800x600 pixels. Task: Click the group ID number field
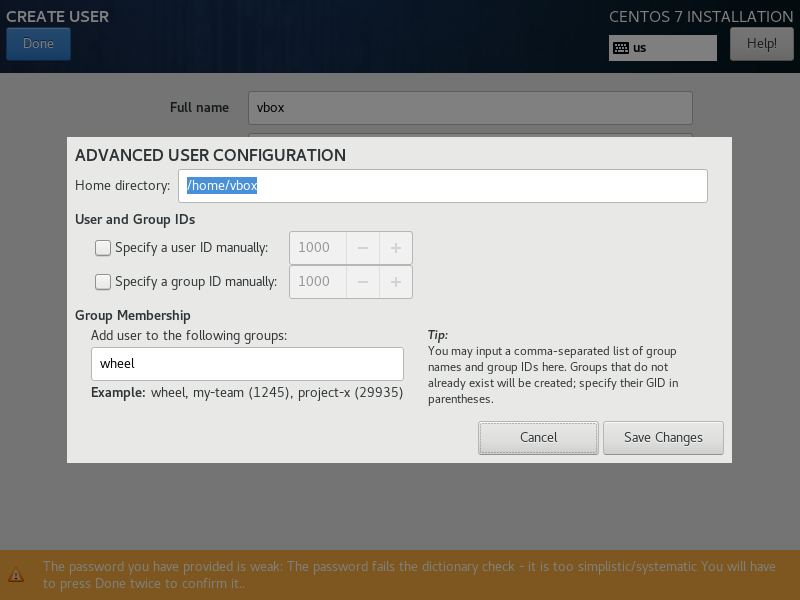[x=318, y=282]
